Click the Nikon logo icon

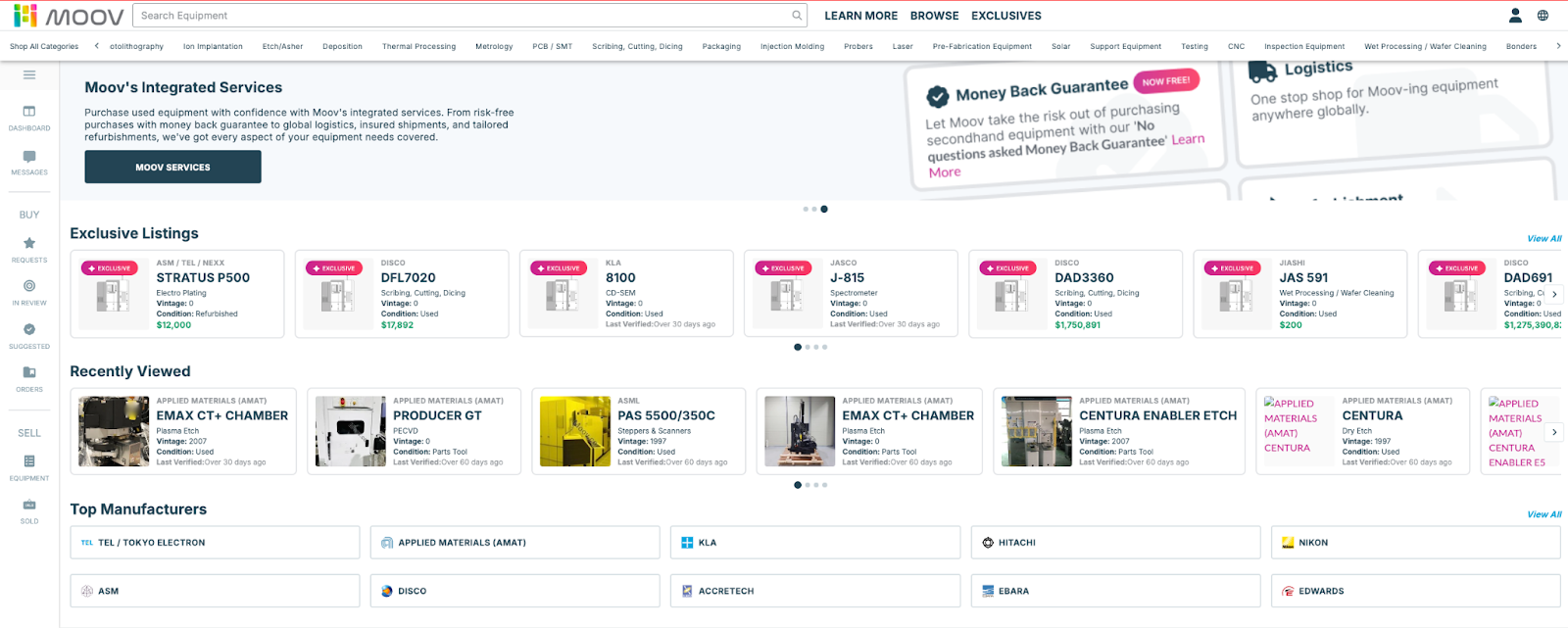[x=1288, y=543]
